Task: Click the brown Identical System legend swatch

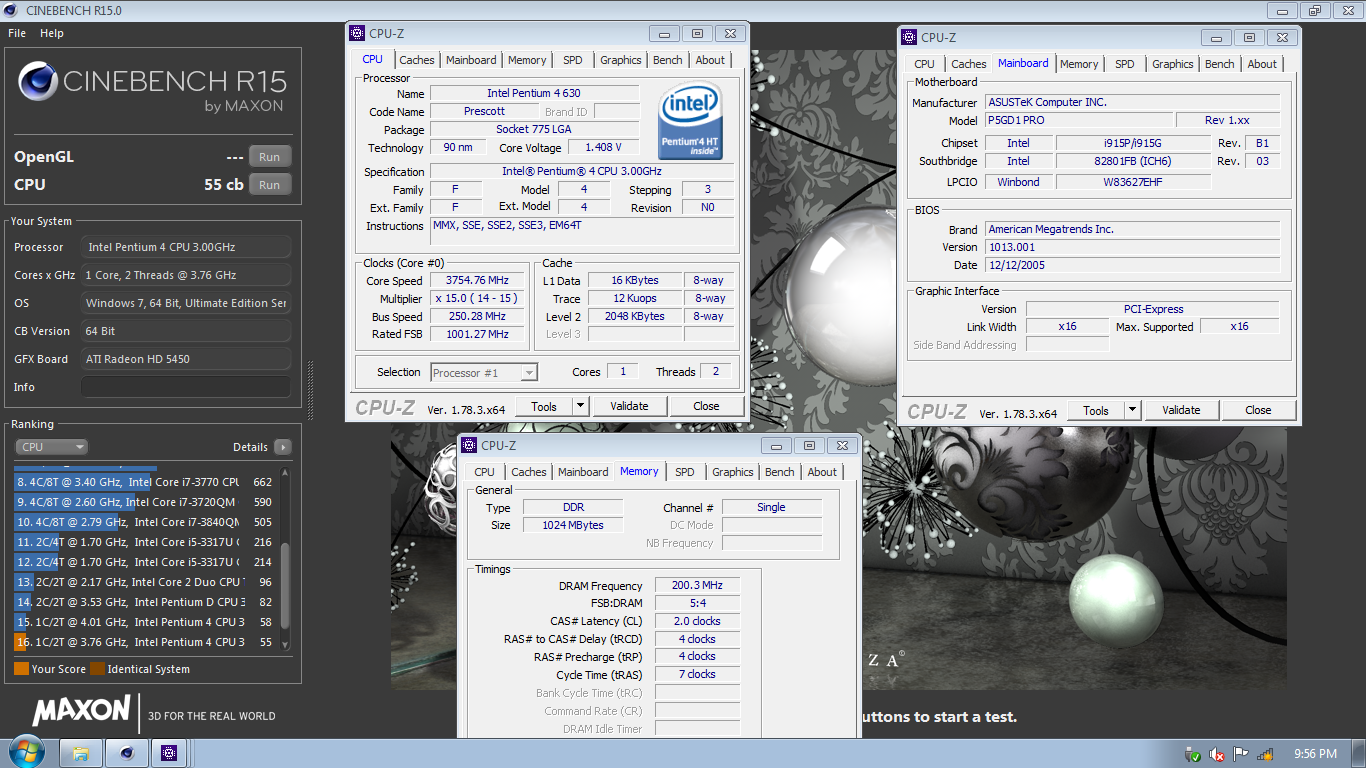Action: [x=97, y=669]
